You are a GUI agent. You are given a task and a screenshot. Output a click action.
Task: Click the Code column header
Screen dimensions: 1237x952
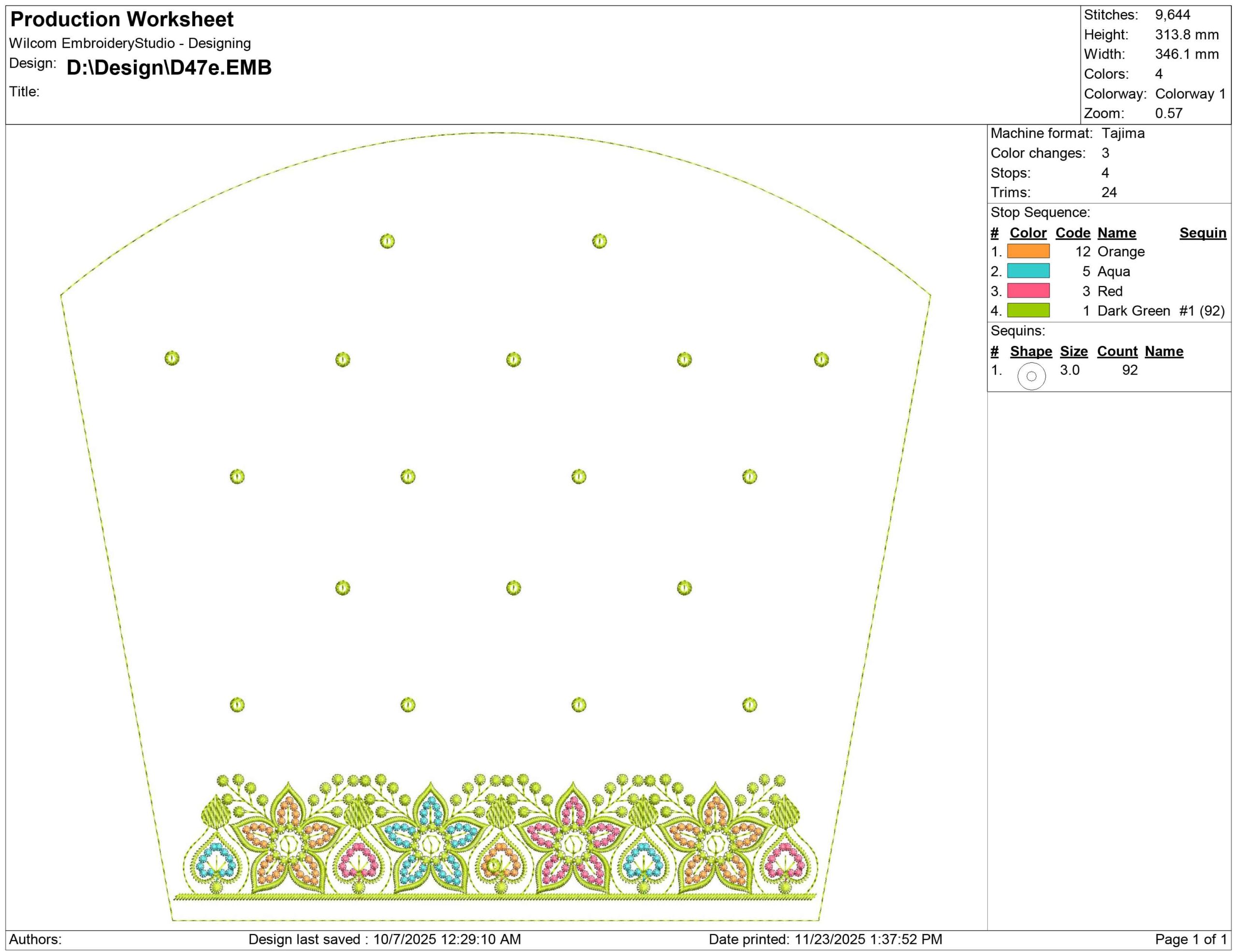point(1072,233)
